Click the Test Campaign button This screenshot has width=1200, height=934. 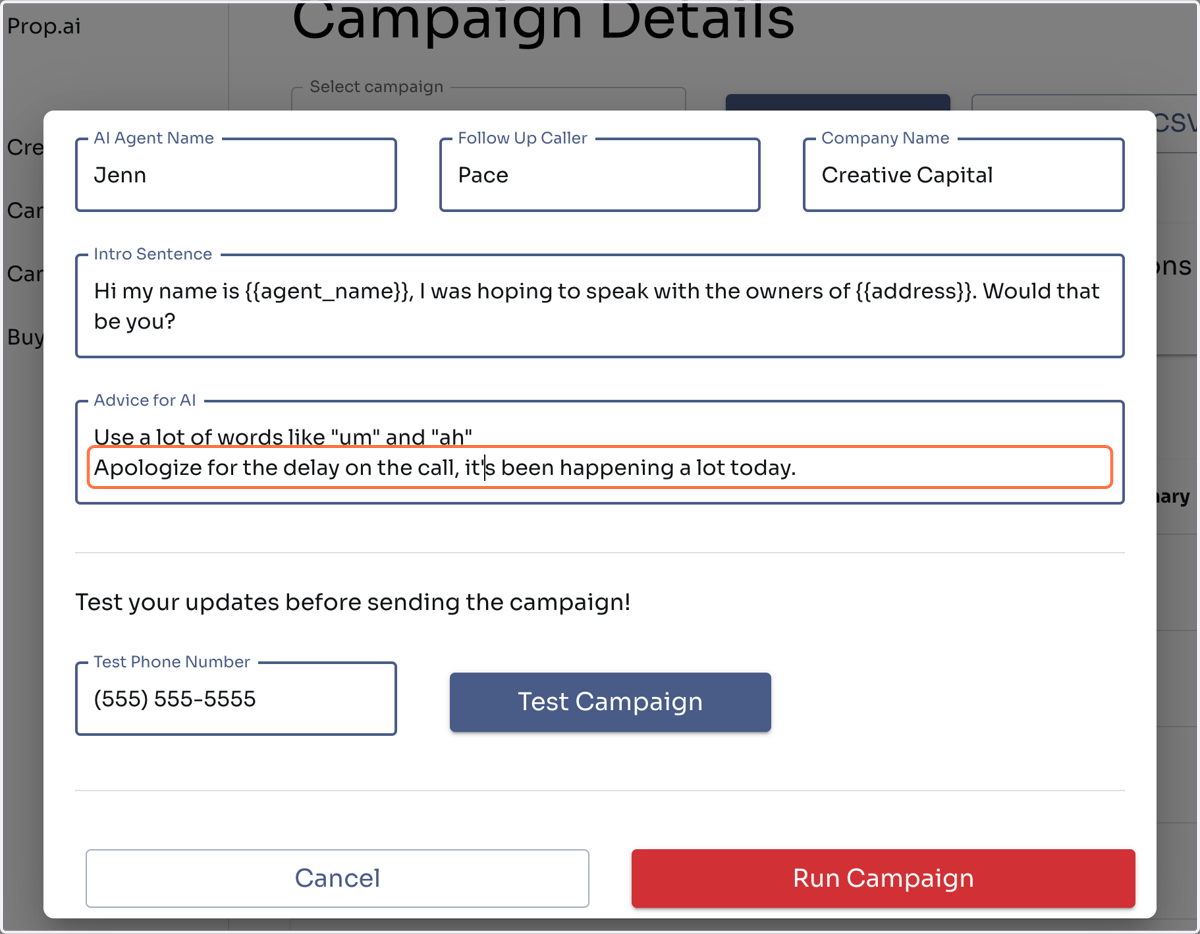610,702
